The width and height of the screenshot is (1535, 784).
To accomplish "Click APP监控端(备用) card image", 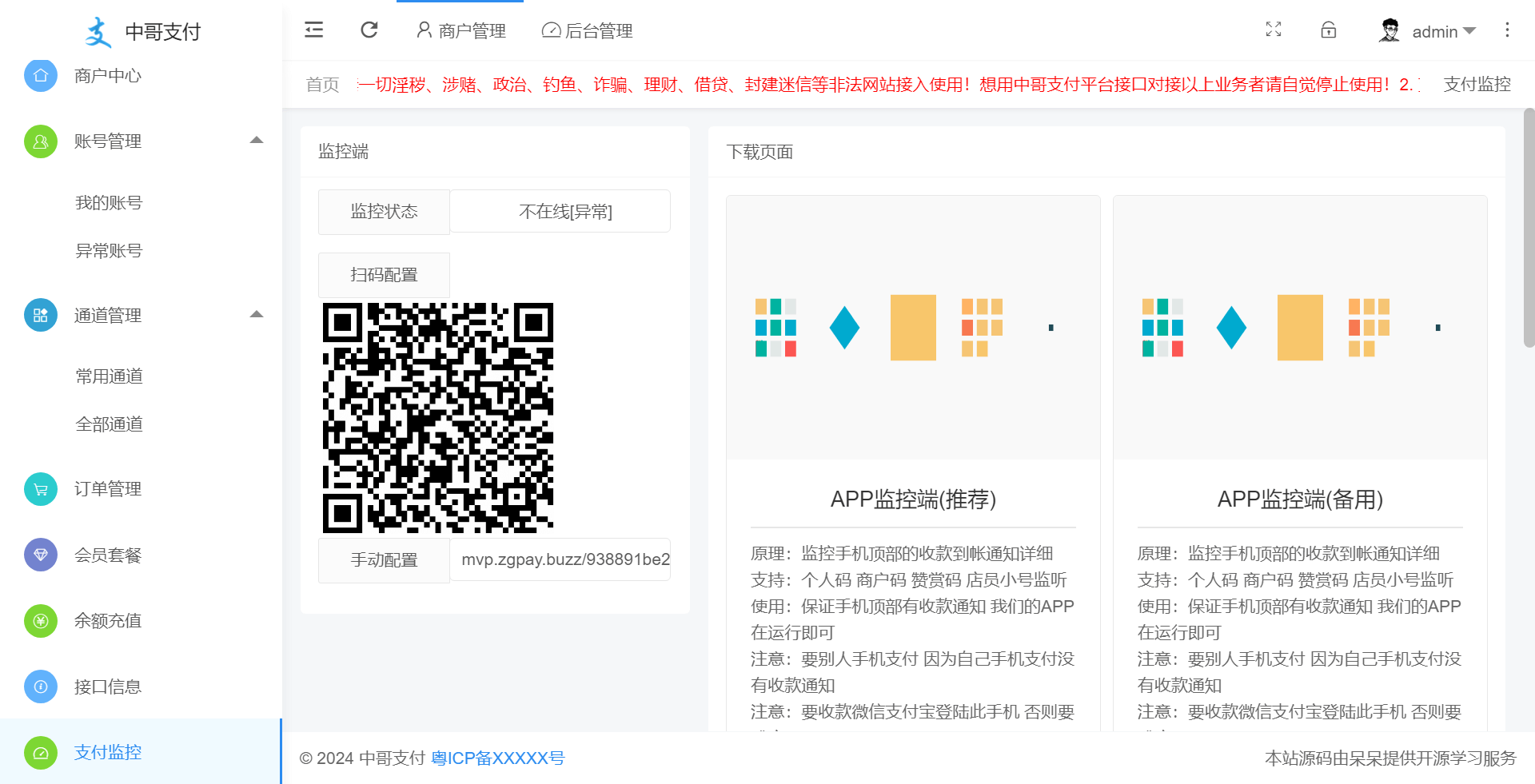I will pyautogui.click(x=1300, y=328).
